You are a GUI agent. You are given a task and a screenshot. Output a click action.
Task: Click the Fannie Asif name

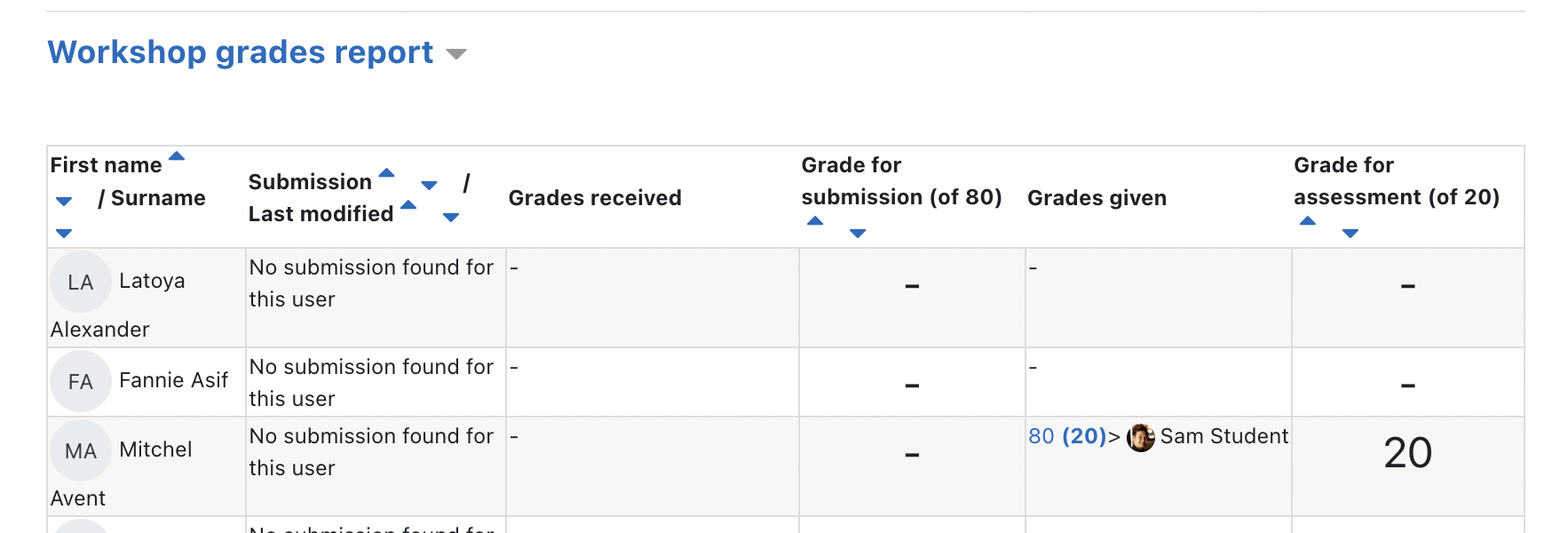click(x=174, y=380)
